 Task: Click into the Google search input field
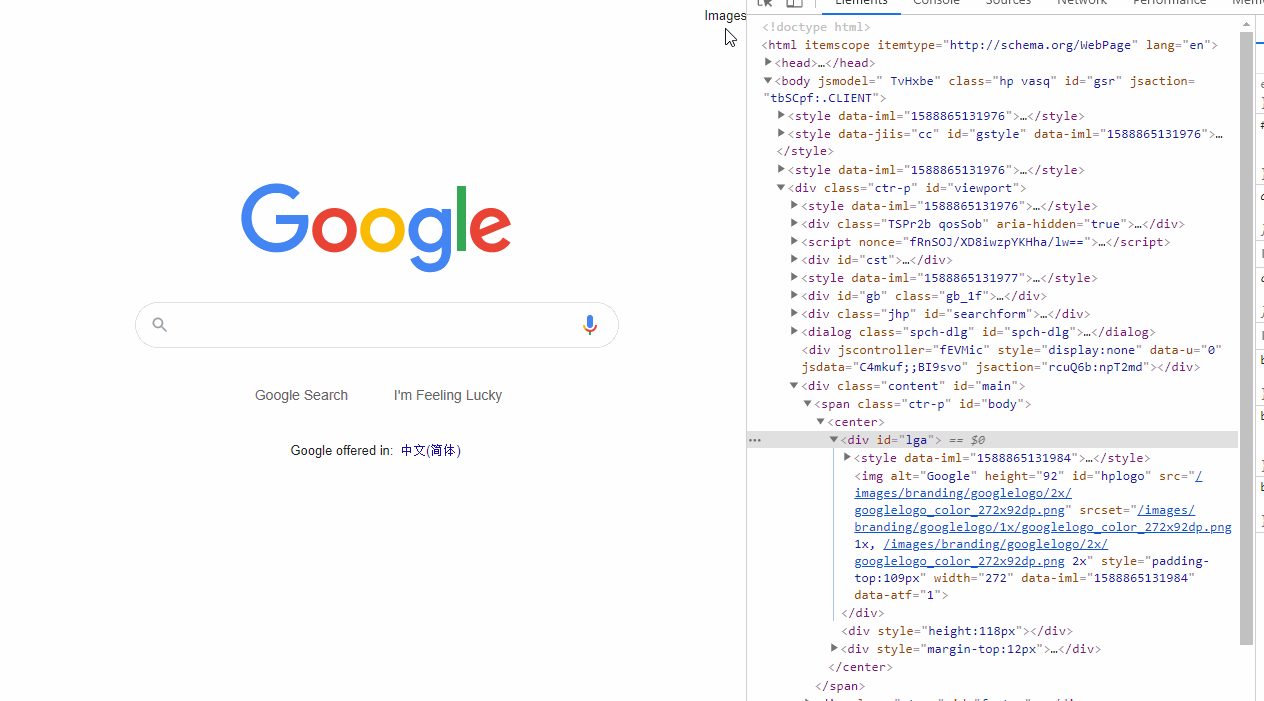pos(376,325)
